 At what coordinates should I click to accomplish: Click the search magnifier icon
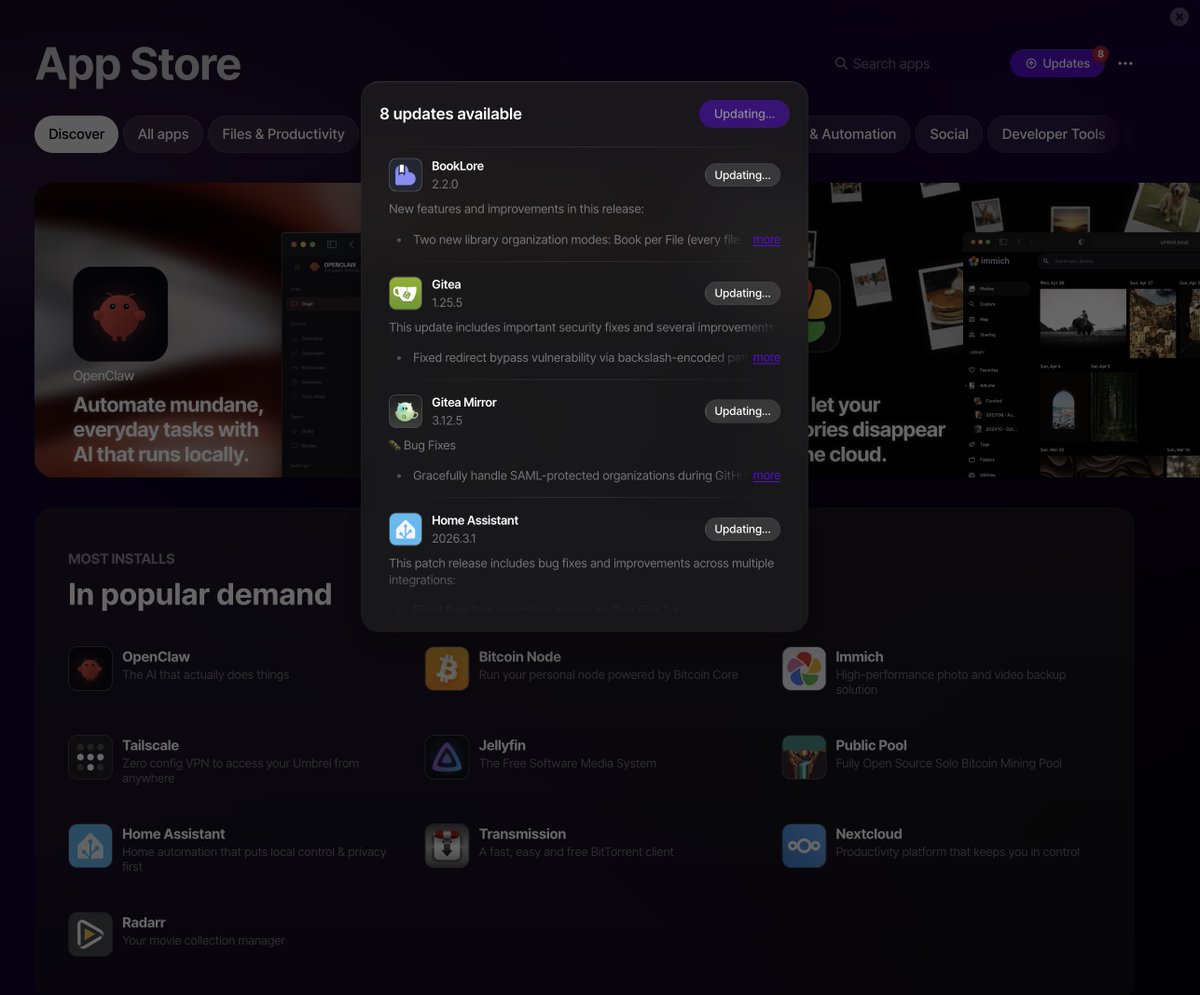coord(841,63)
